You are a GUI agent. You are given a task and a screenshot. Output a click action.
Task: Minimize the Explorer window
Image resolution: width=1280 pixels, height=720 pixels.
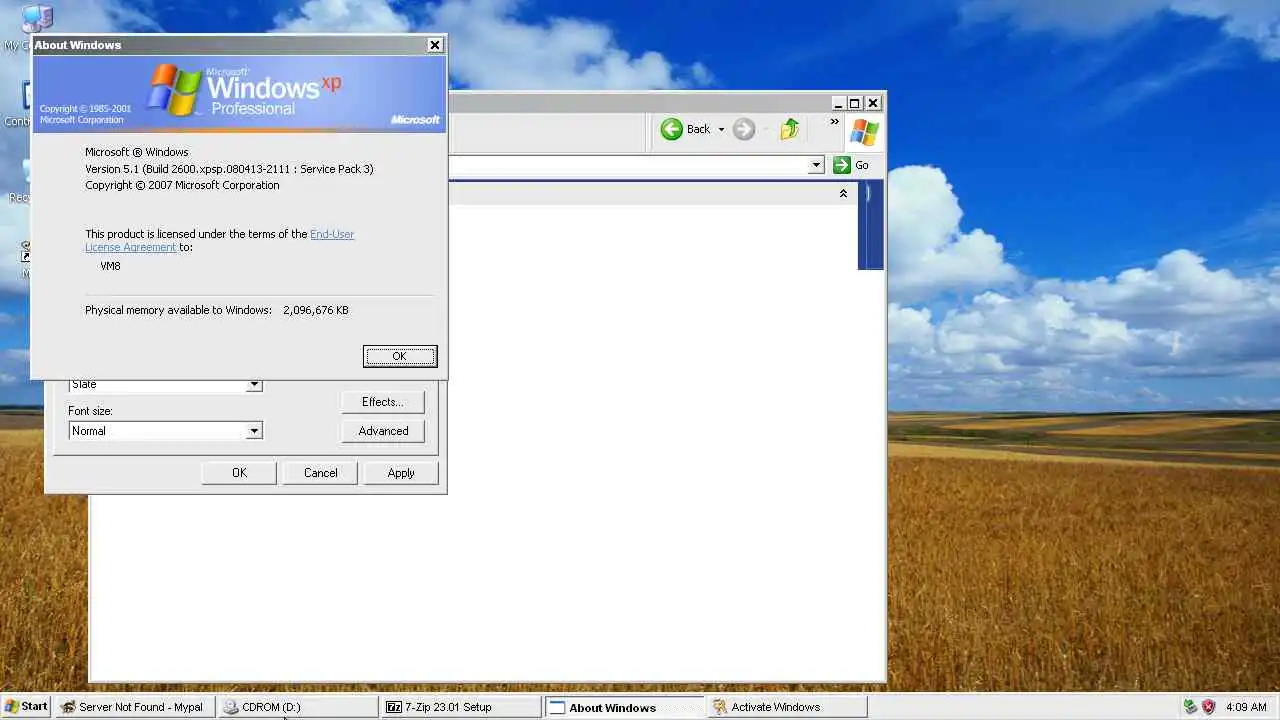point(837,103)
